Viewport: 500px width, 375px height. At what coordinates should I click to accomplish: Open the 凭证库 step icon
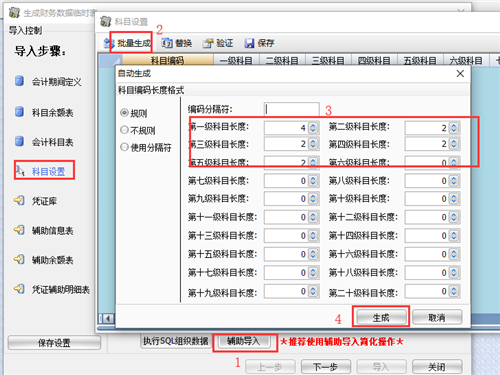click(x=19, y=200)
